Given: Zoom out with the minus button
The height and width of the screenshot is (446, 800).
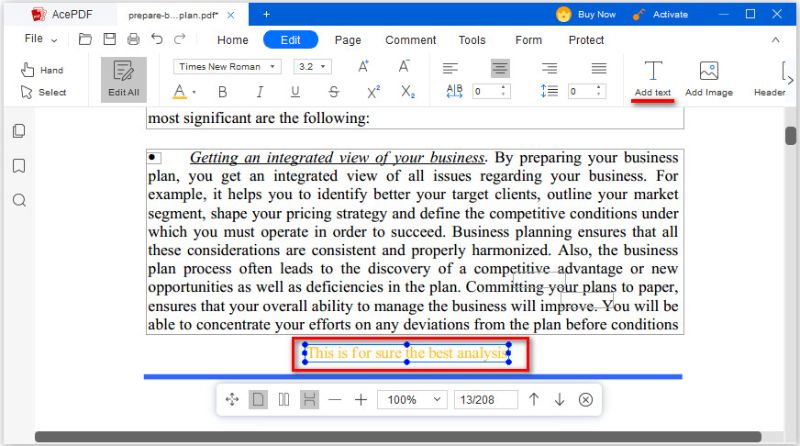Looking at the screenshot, I should (335, 400).
